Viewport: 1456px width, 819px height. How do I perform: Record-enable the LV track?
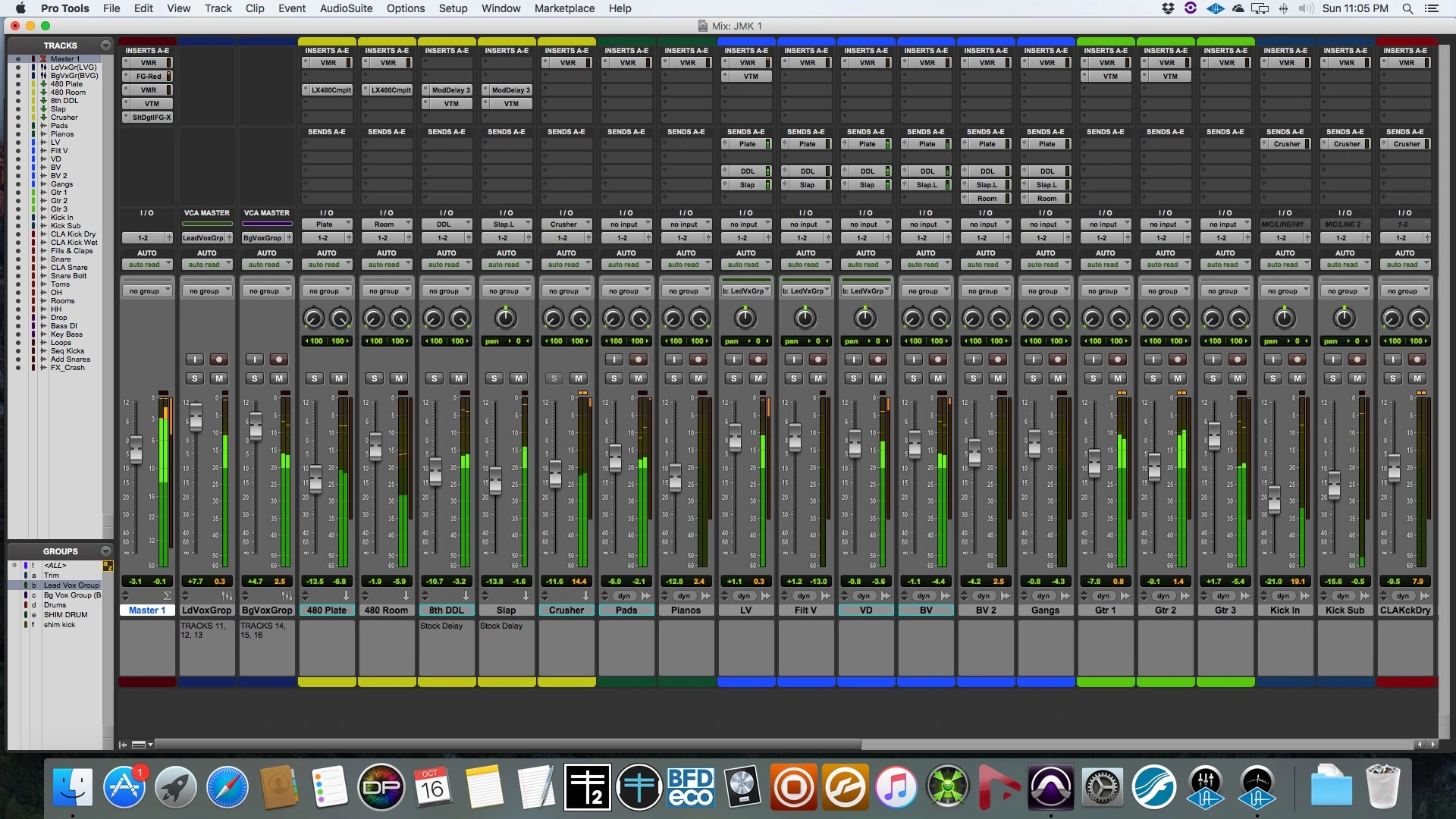tap(758, 359)
